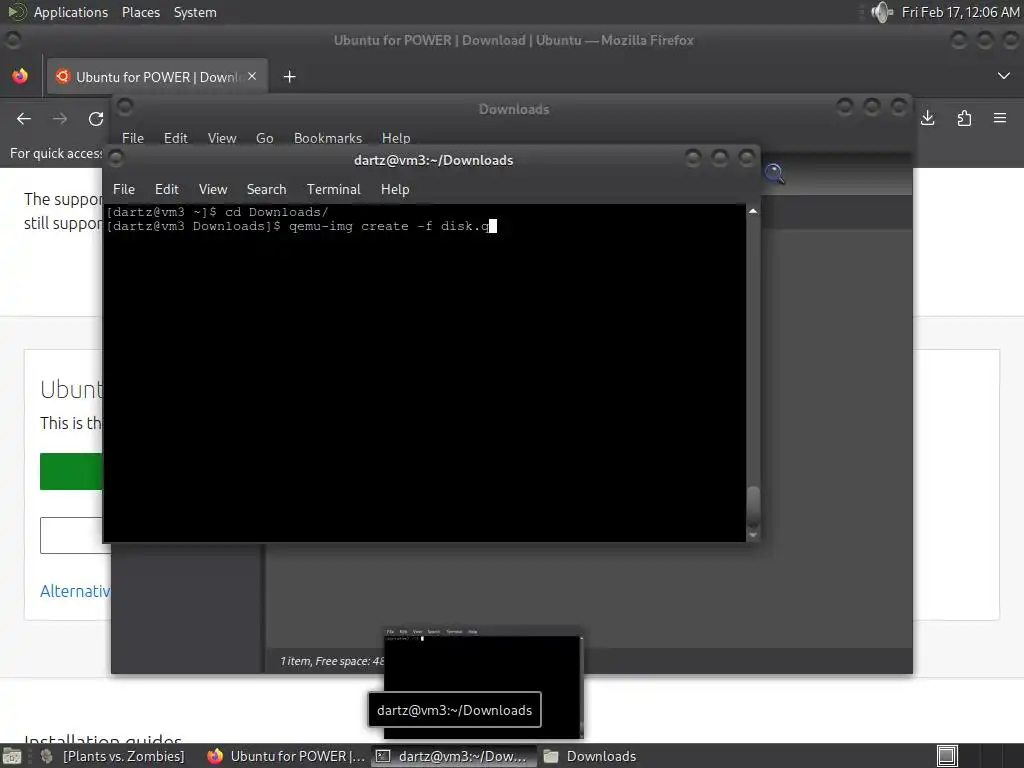Go back in Firefox
Image resolution: width=1024 pixels, height=768 pixels.
pyautogui.click(x=24, y=118)
